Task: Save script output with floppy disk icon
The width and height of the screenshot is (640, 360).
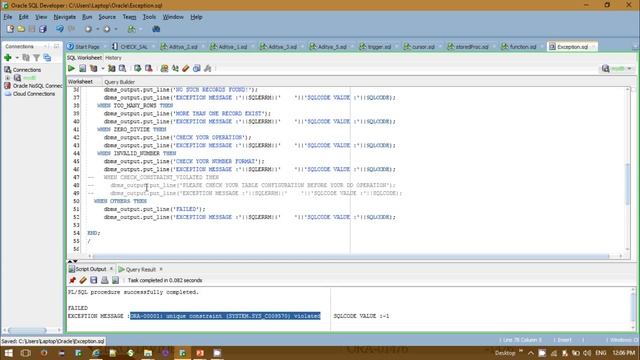Action: point(94,280)
